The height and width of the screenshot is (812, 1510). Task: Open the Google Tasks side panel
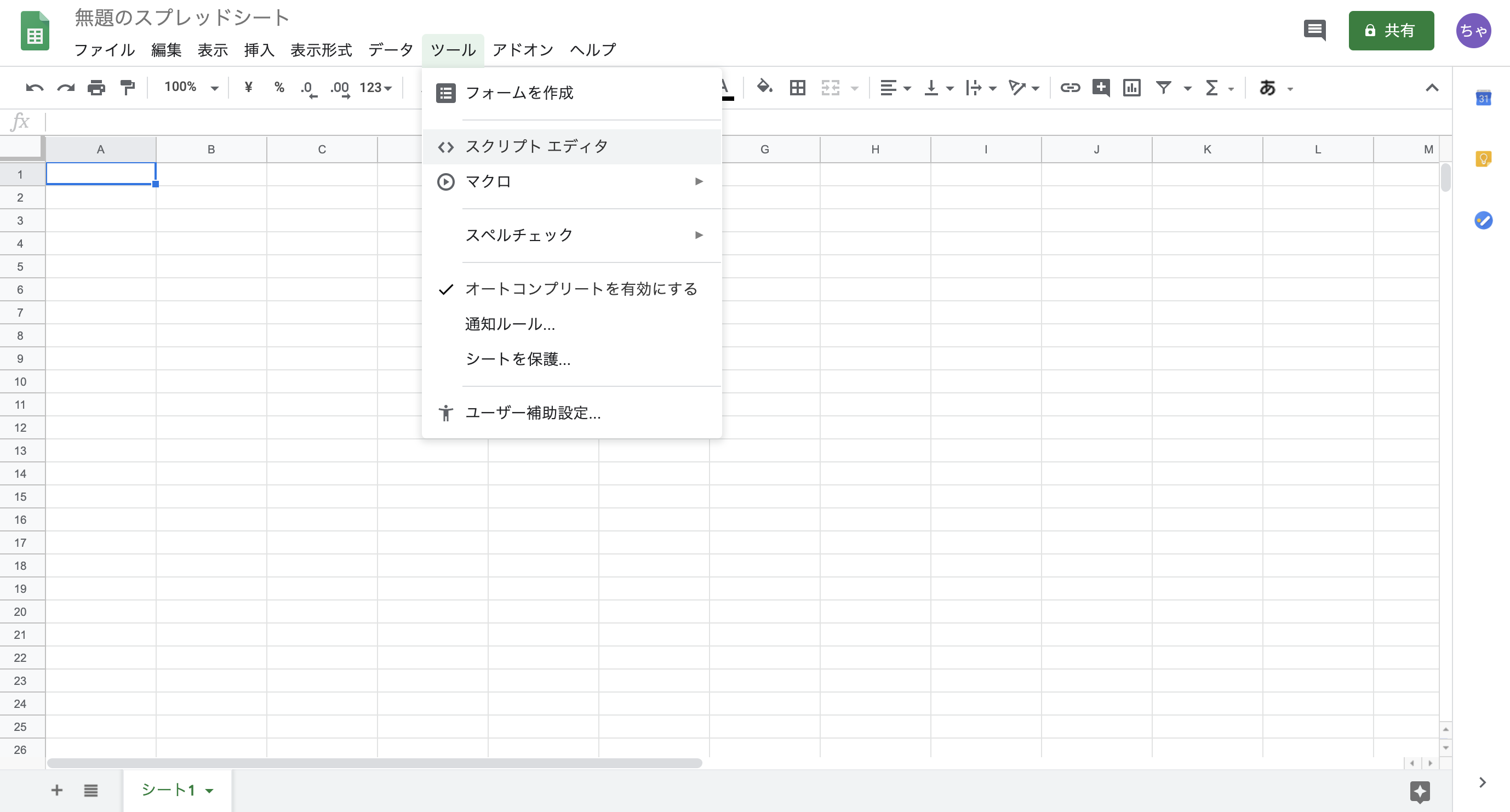1484,221
